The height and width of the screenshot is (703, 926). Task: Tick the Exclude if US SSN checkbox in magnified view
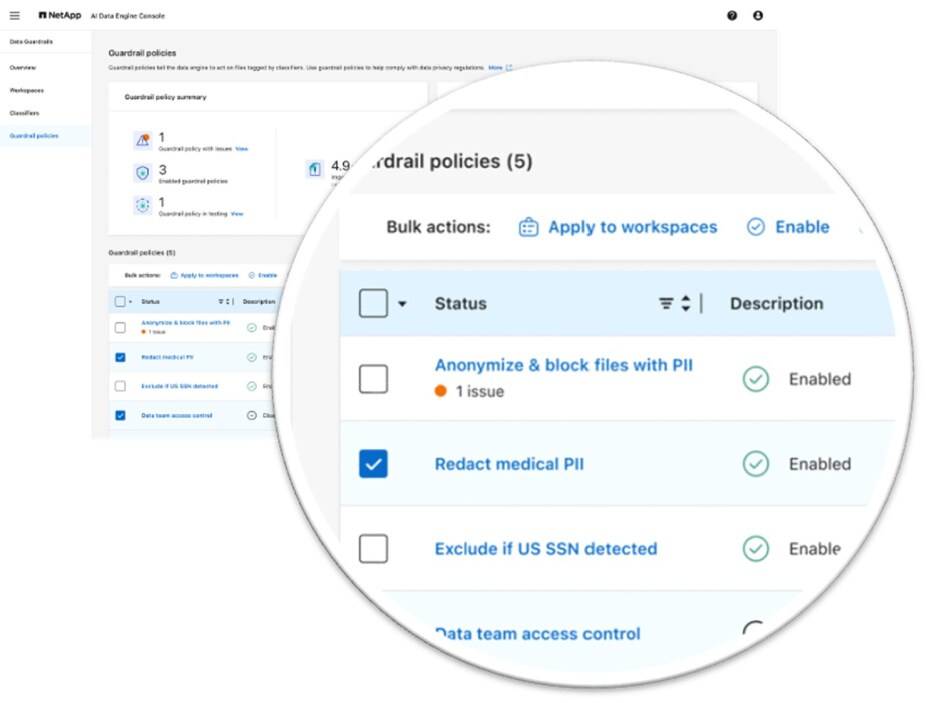pos(373,549)
